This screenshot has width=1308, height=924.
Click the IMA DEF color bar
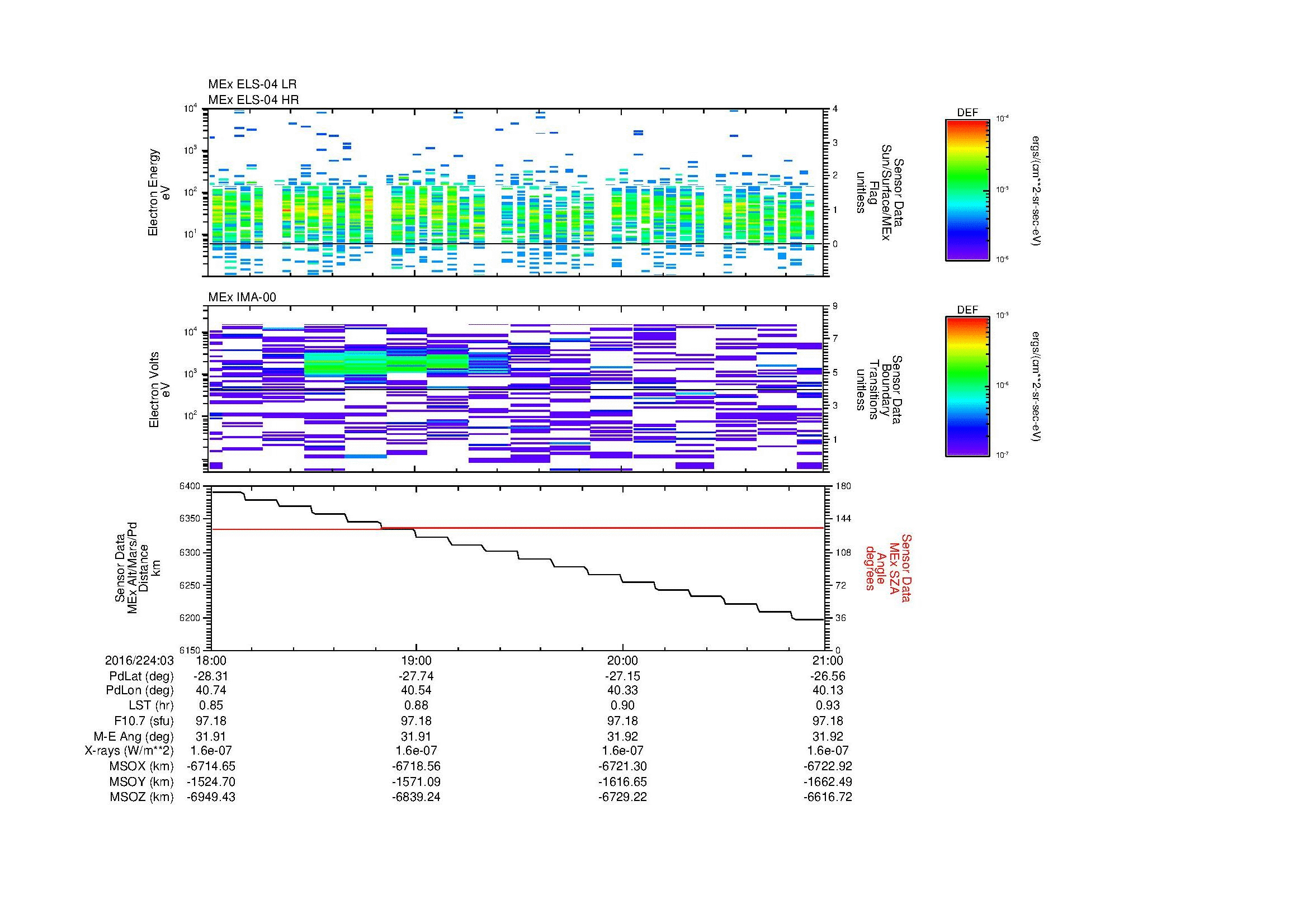click(x=967, y=387)
